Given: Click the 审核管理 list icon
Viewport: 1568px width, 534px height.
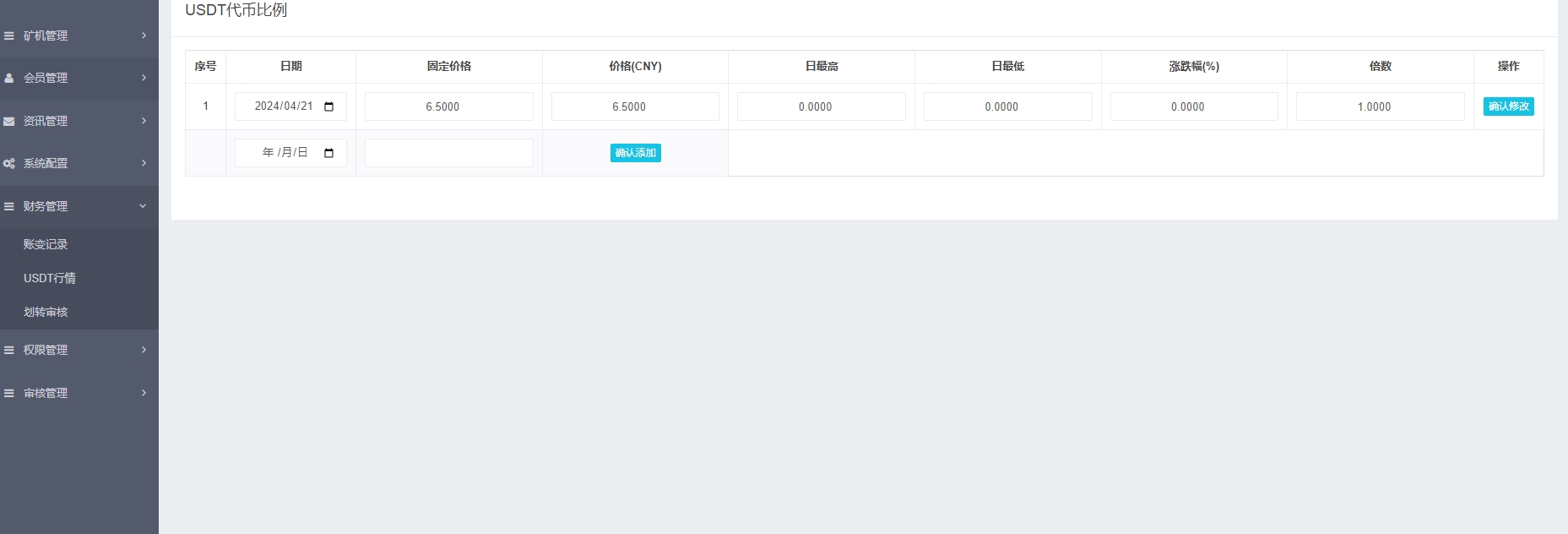Looking at the screenshot, I should [x=8, y=393].
